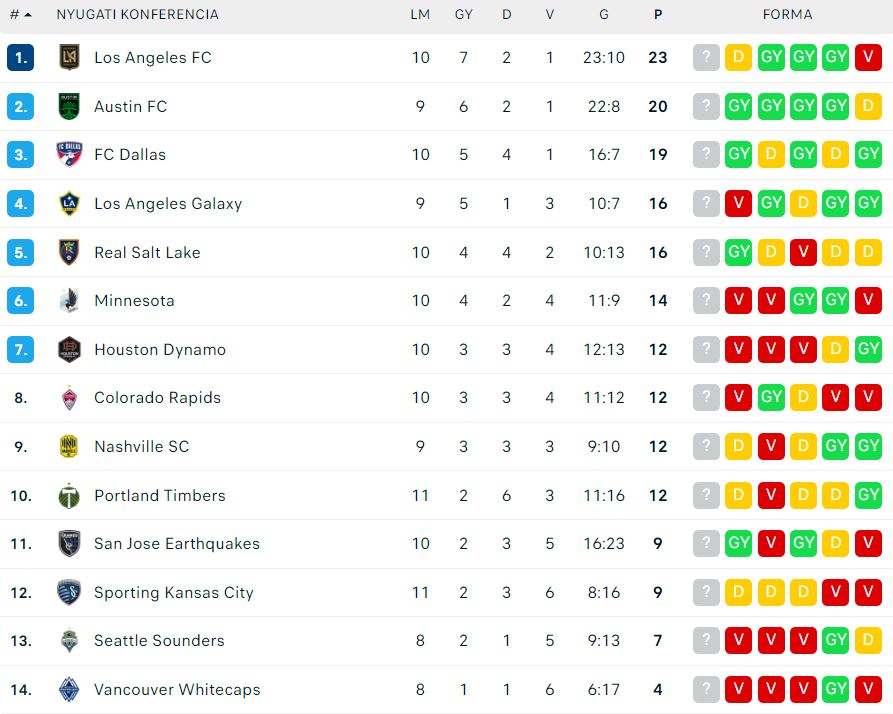Click Los Angeles FC's red V form badge

click(868, 58)
